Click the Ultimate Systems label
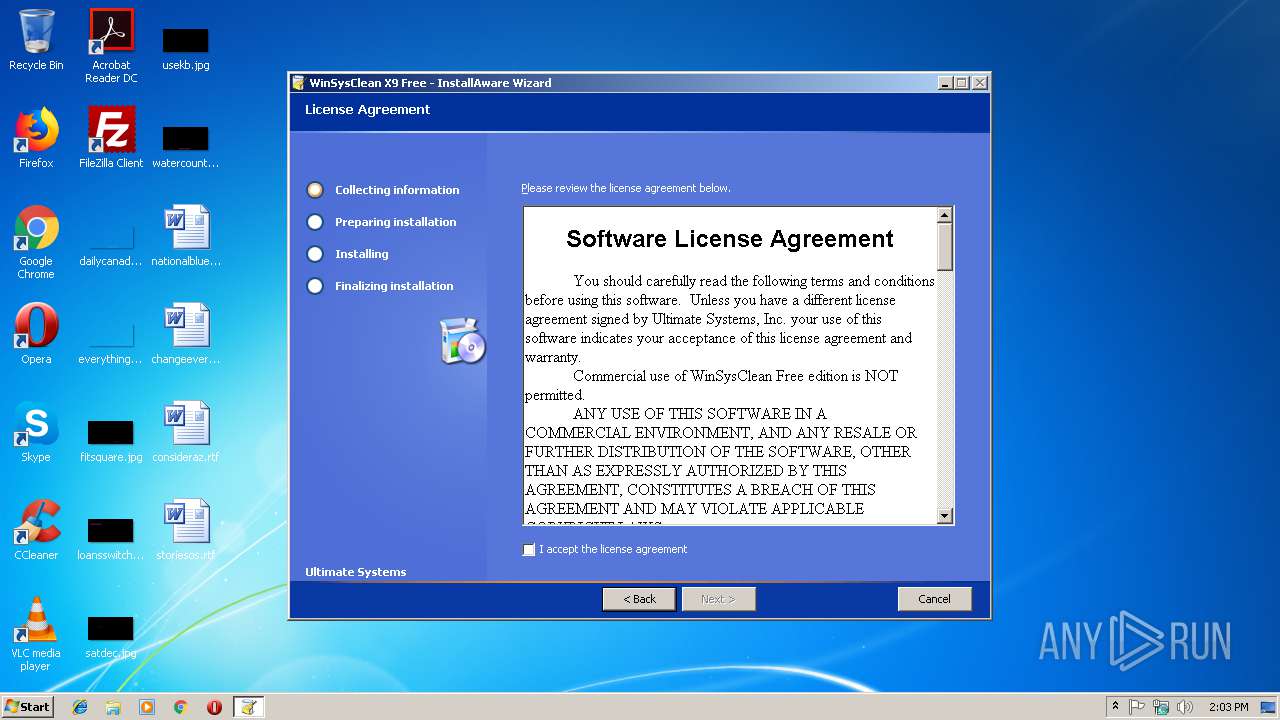 355,572
